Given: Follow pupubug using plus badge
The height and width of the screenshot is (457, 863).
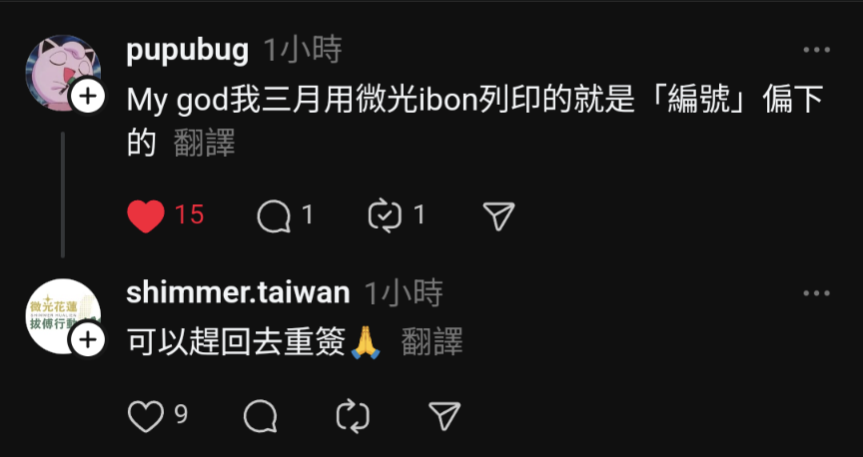Looking at the screenshot, I should point(88,97).
